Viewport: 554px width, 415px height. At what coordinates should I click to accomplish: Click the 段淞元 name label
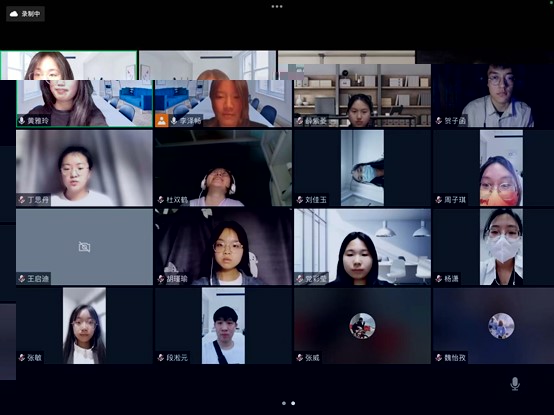coord(177,358)
